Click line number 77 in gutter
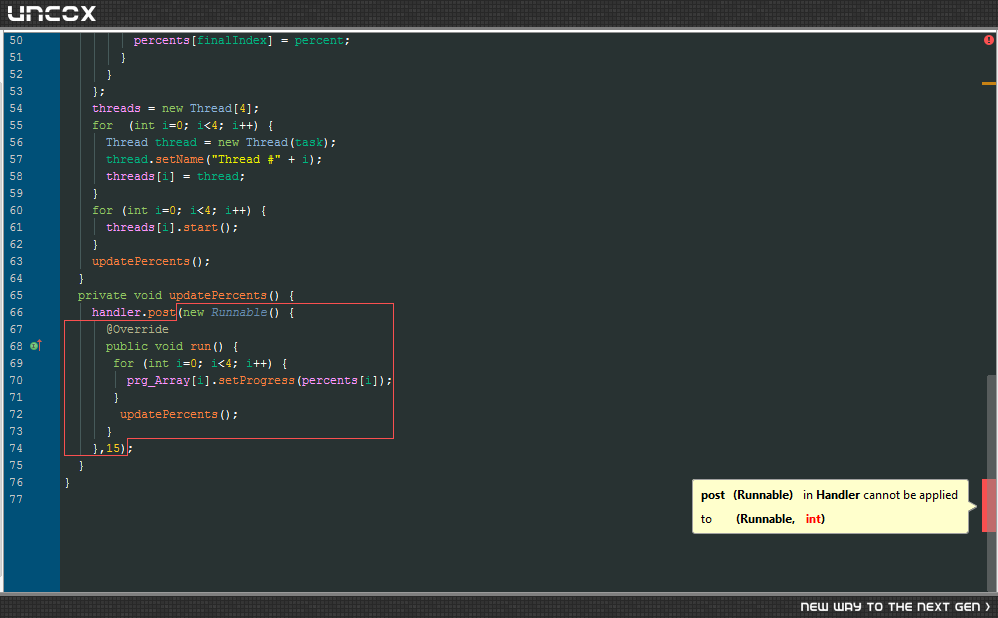This screenshot has width=998, height=618. tap(16, 499)
